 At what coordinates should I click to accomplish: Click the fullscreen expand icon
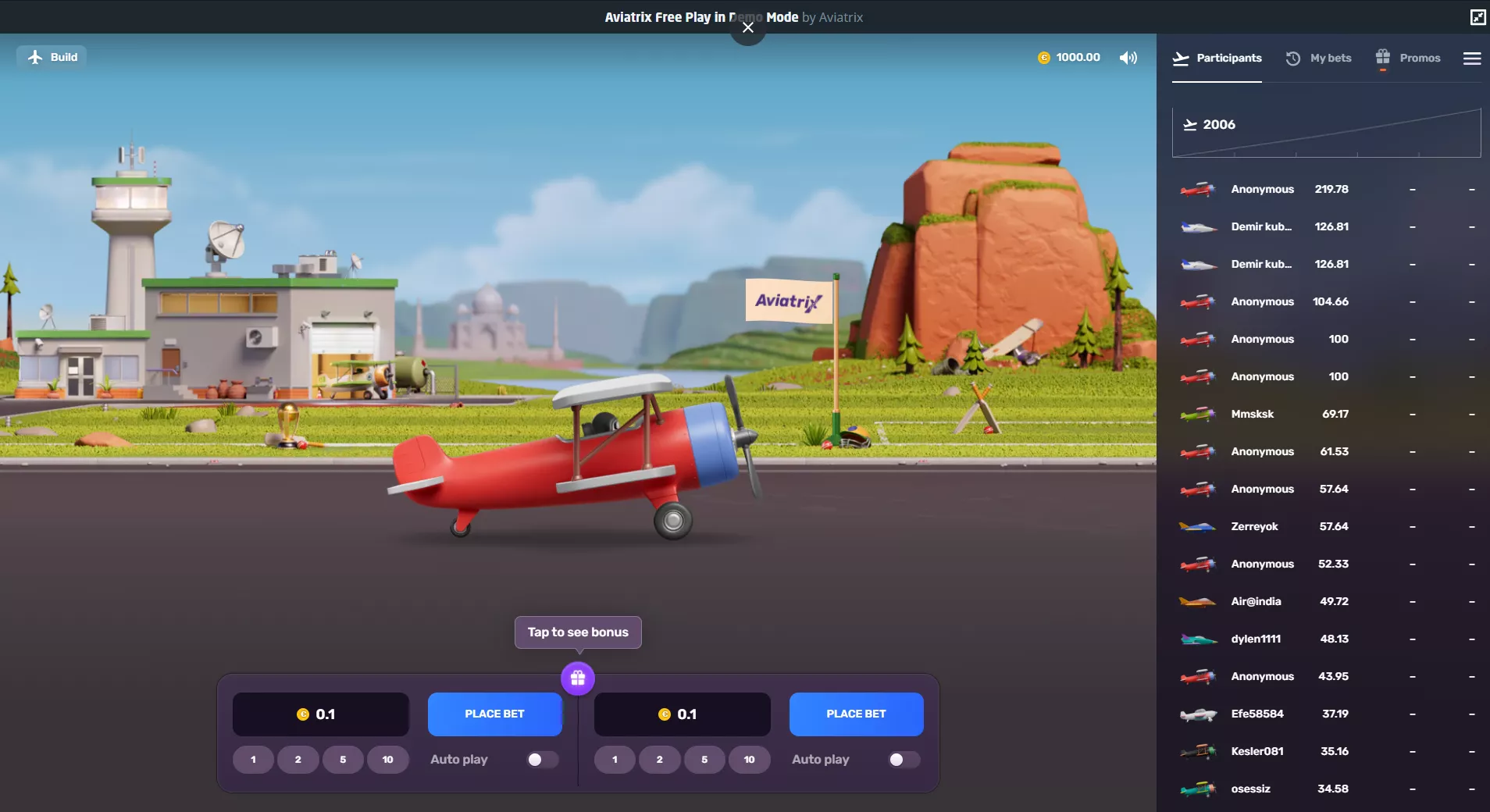point(1477,16)
